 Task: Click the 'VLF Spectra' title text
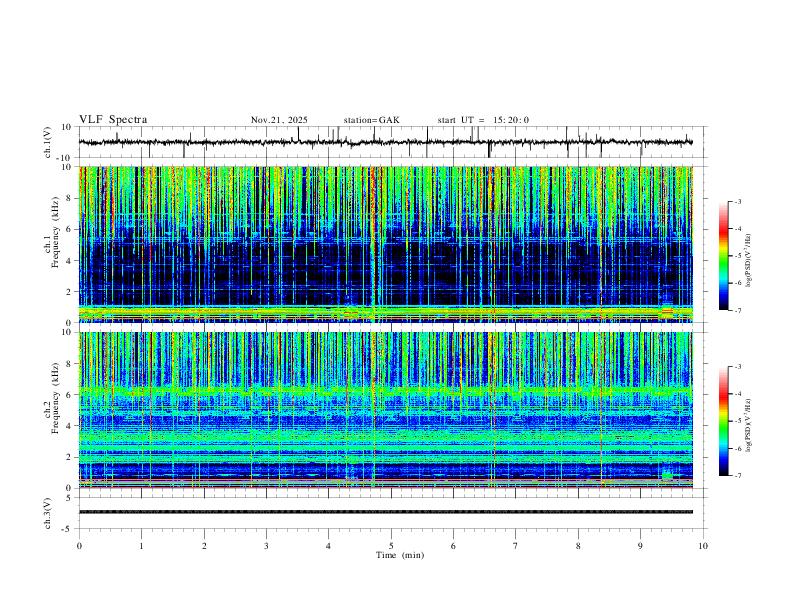point(113,120)
